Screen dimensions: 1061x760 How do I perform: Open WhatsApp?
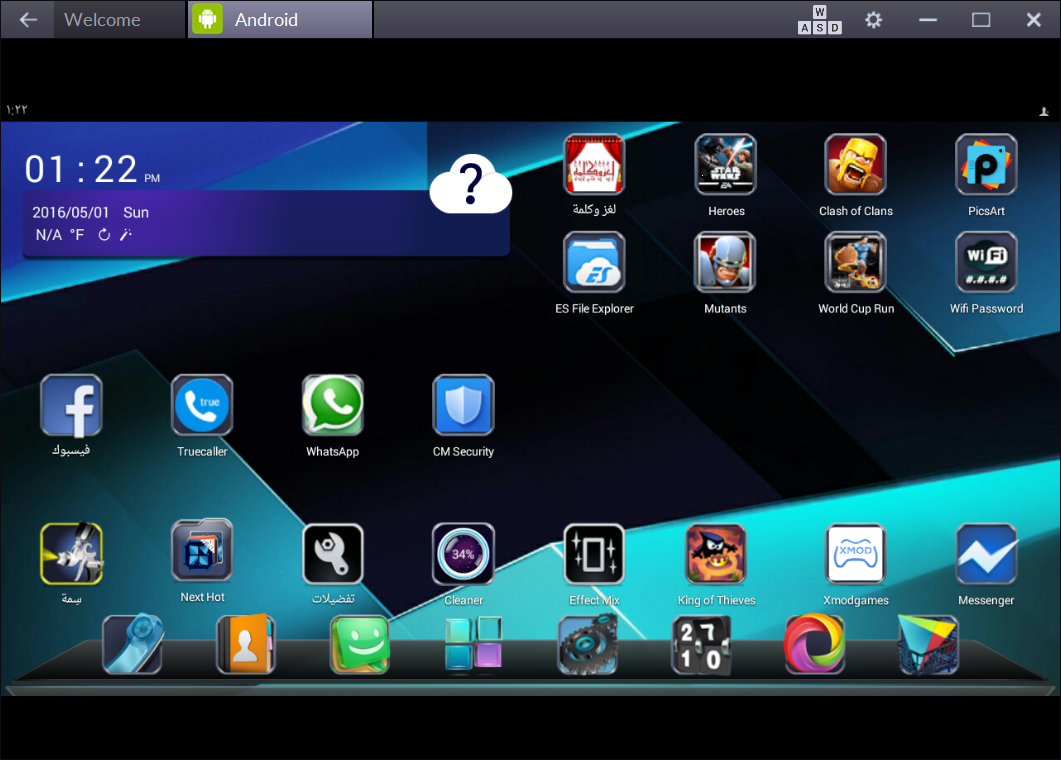tap(332, 405)
